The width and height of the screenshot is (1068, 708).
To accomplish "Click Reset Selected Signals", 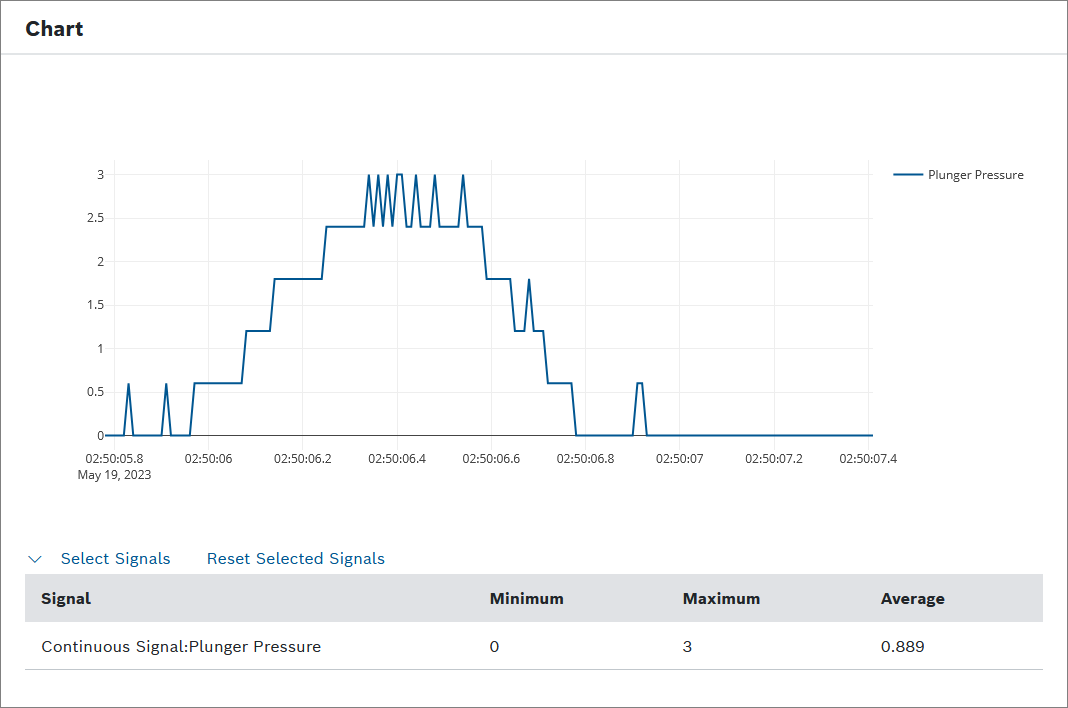I will pos(295,559).
